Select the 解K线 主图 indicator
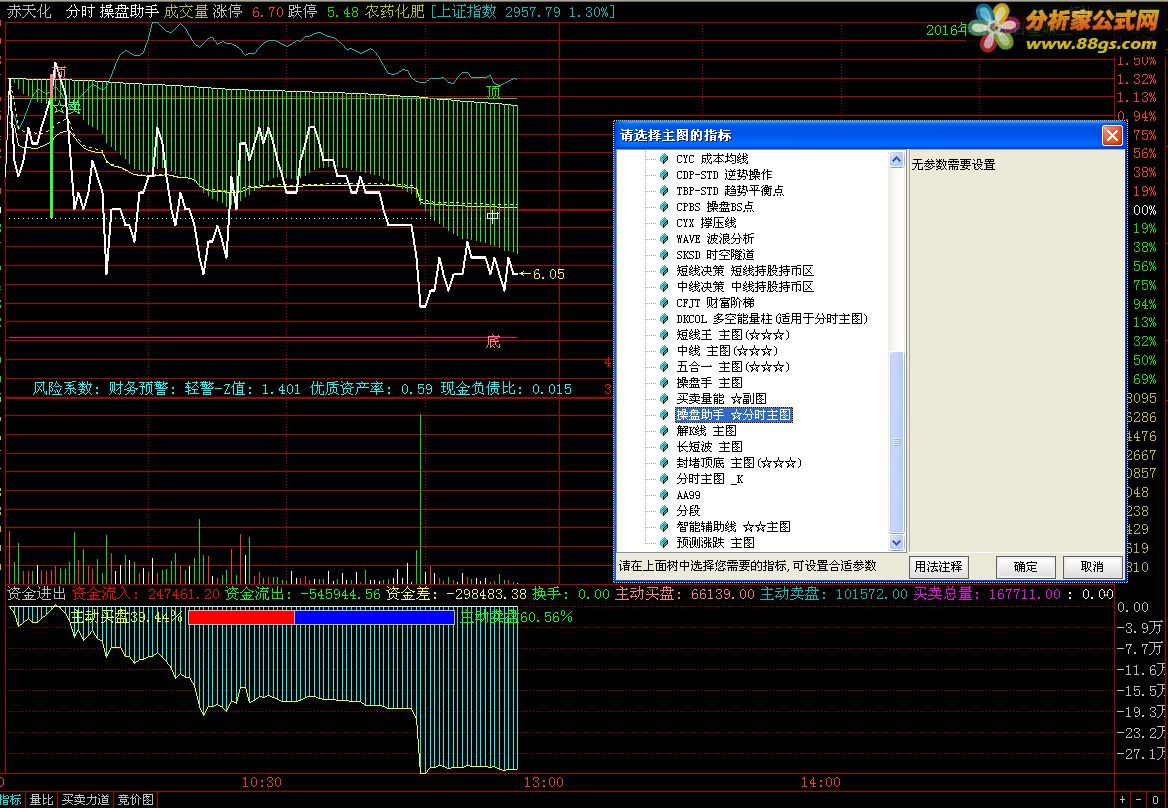 705,430
